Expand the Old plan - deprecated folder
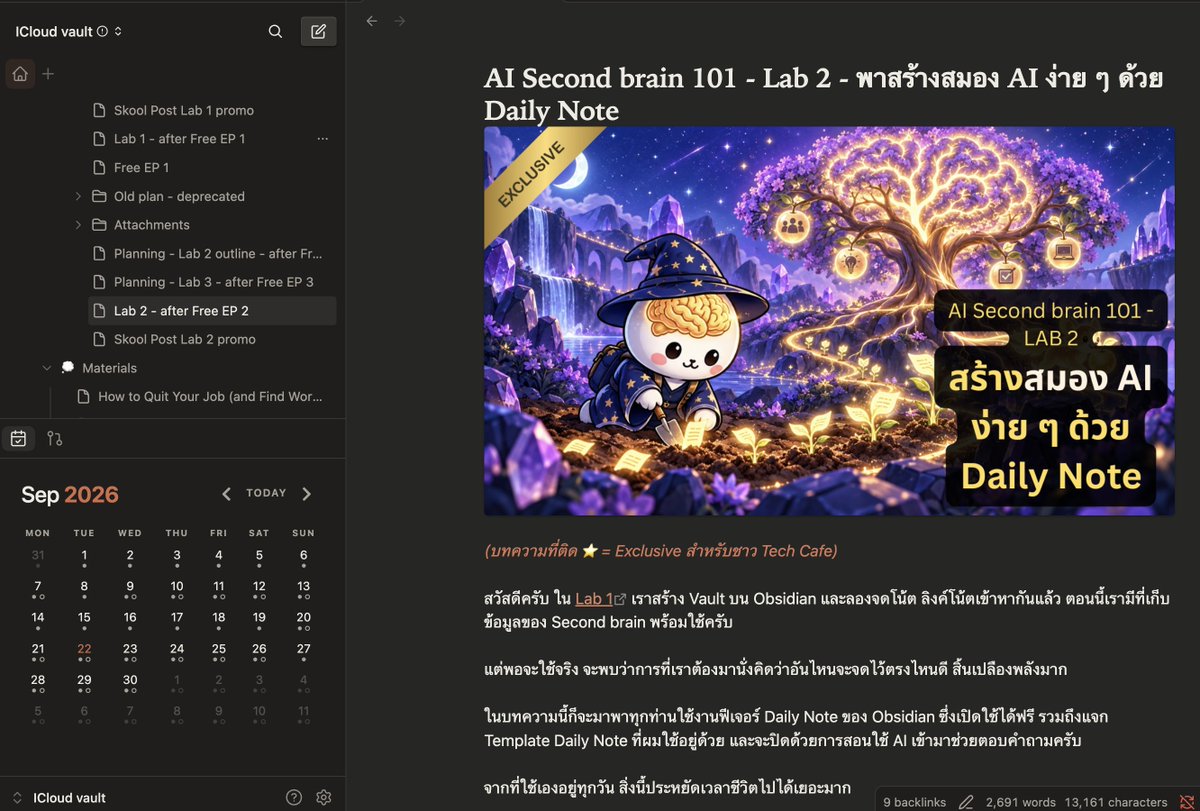Image resolution: width=1200 pixels, height=811 pixels. pyautogui.click(x=79, y=196)
